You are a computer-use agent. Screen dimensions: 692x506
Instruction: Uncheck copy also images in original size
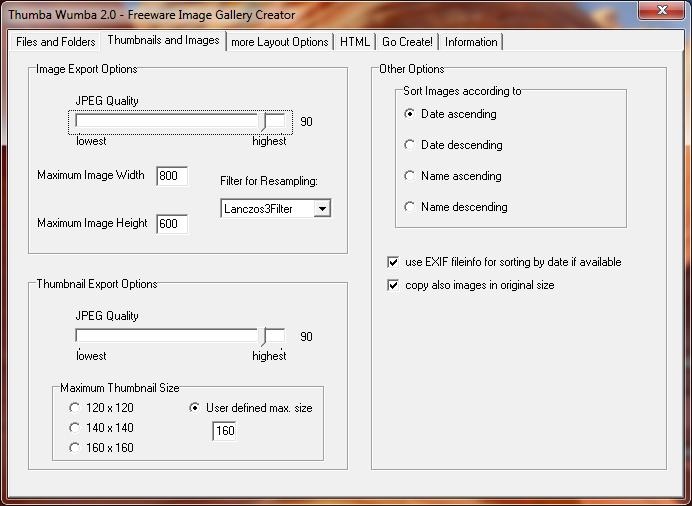[x=393, y=285]
